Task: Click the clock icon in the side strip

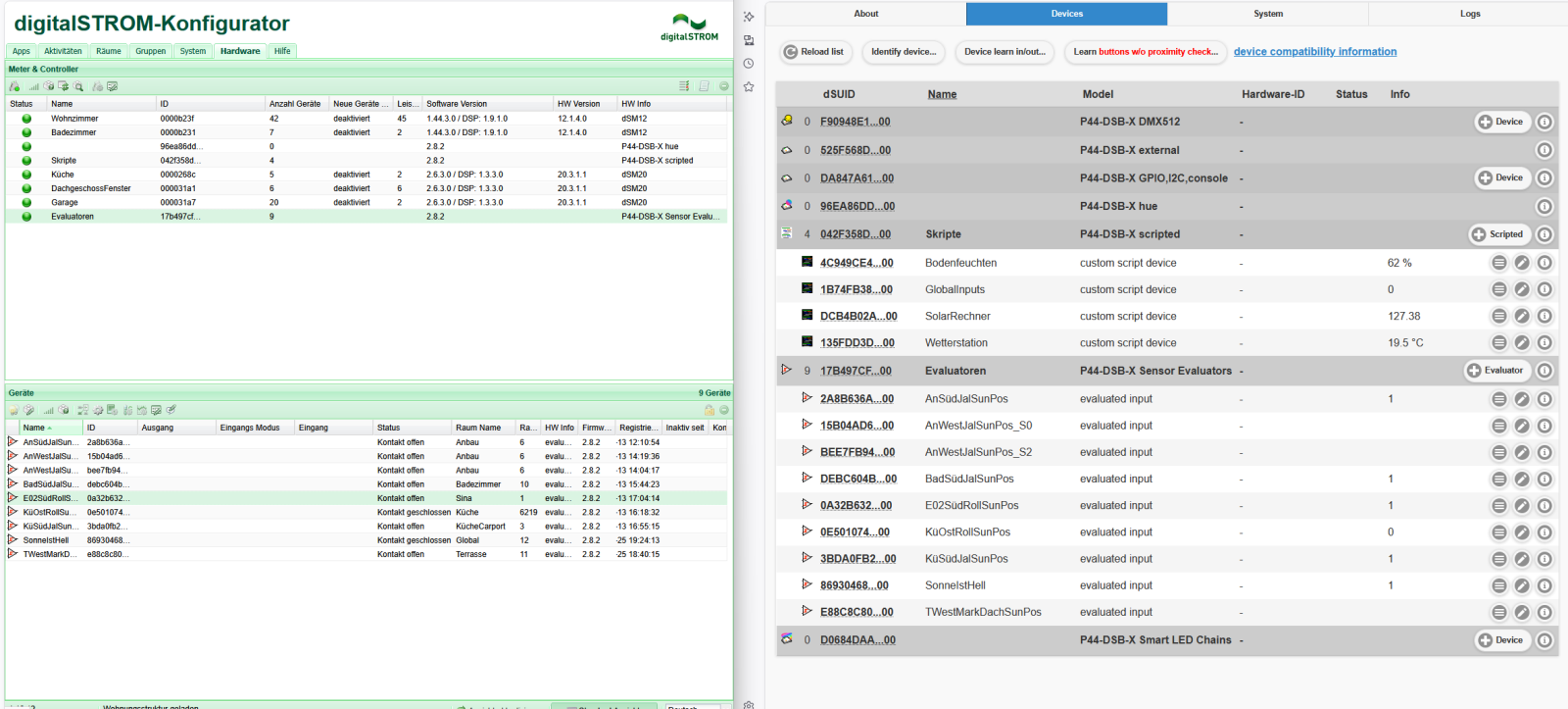Action: [749, 64]
